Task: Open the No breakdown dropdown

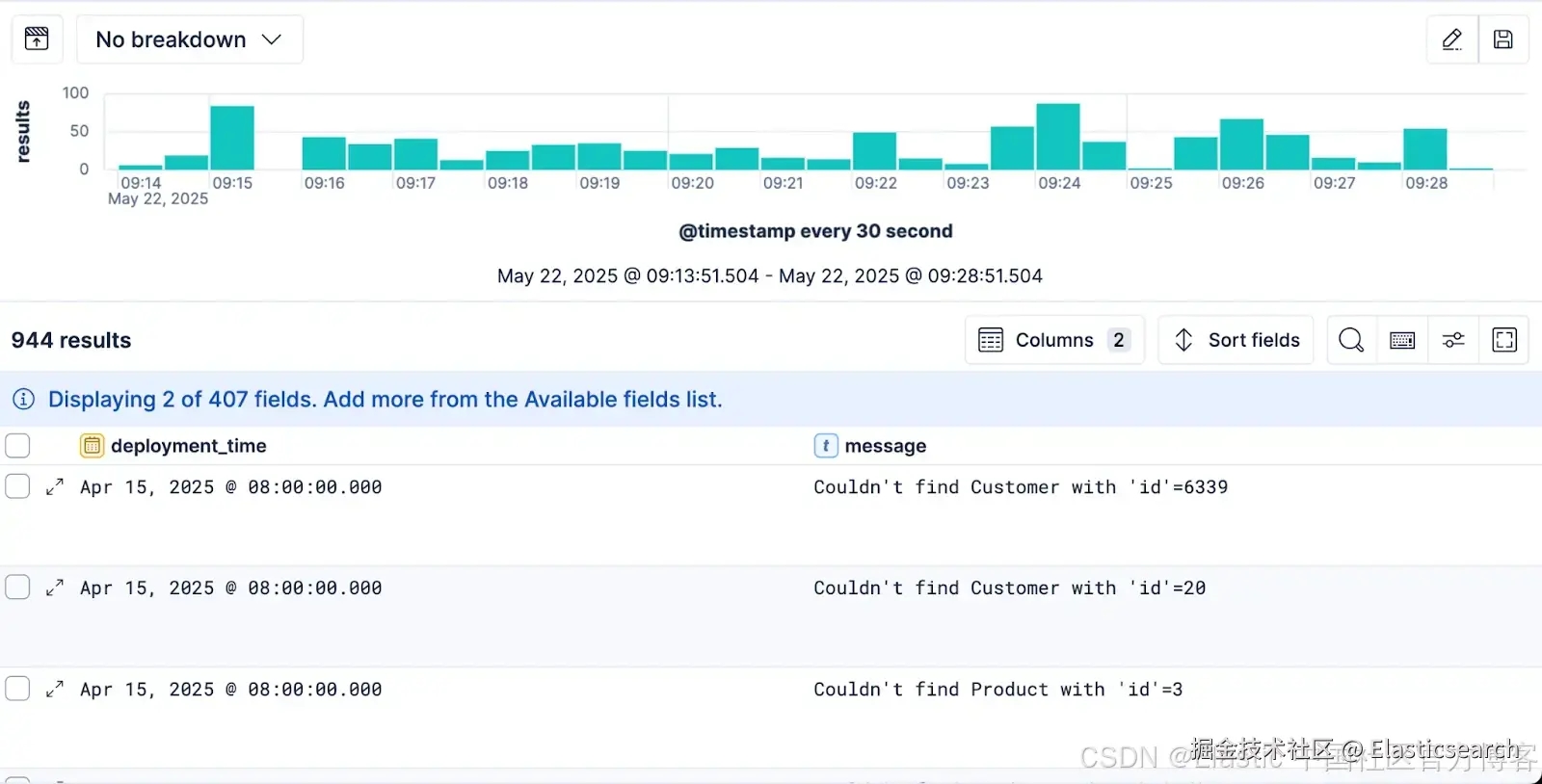Action: tap(190, 39)
